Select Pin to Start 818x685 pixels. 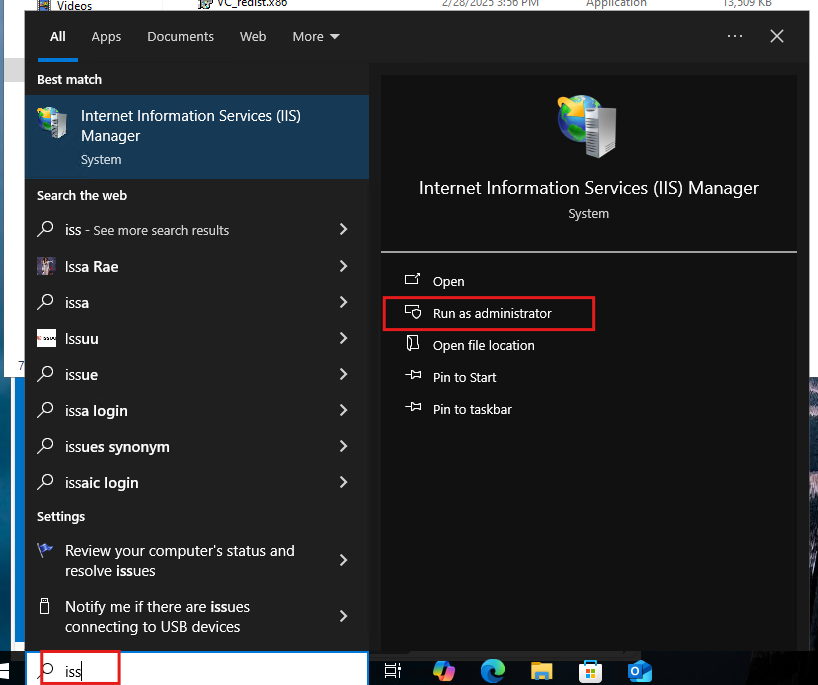(464, 377)
